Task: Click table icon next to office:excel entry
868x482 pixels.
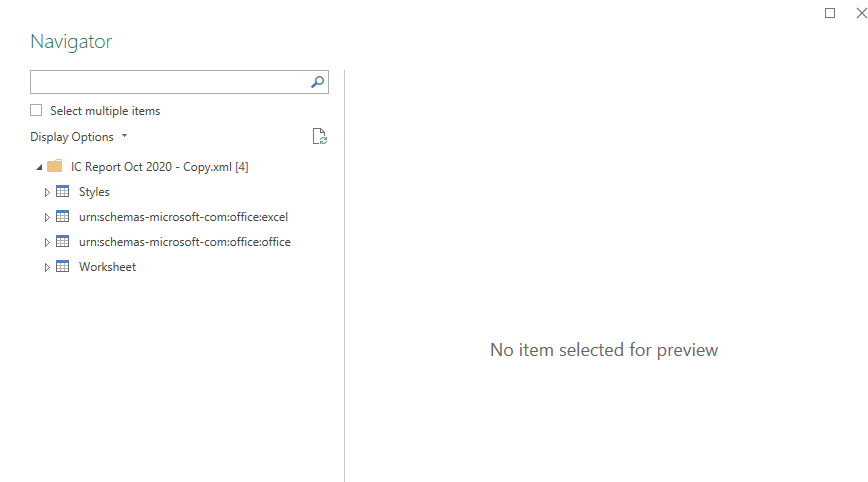Action: pos(63,216)
